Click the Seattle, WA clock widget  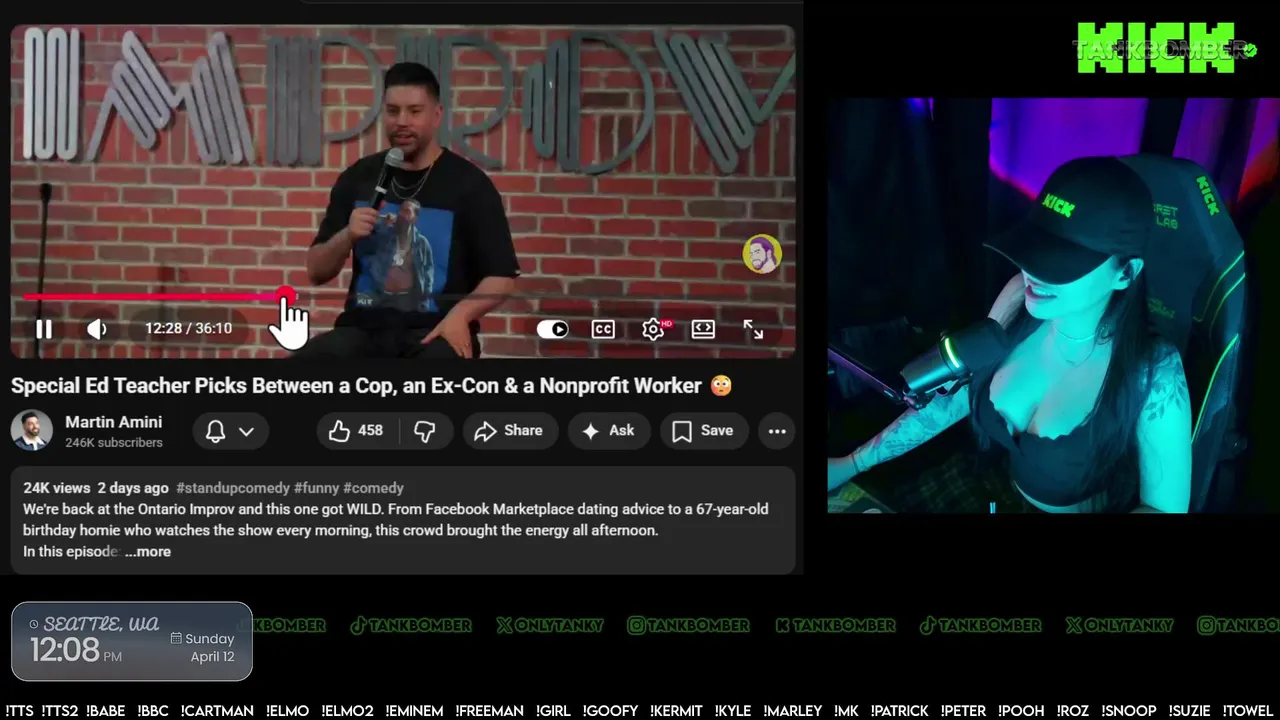click(132, 641)
